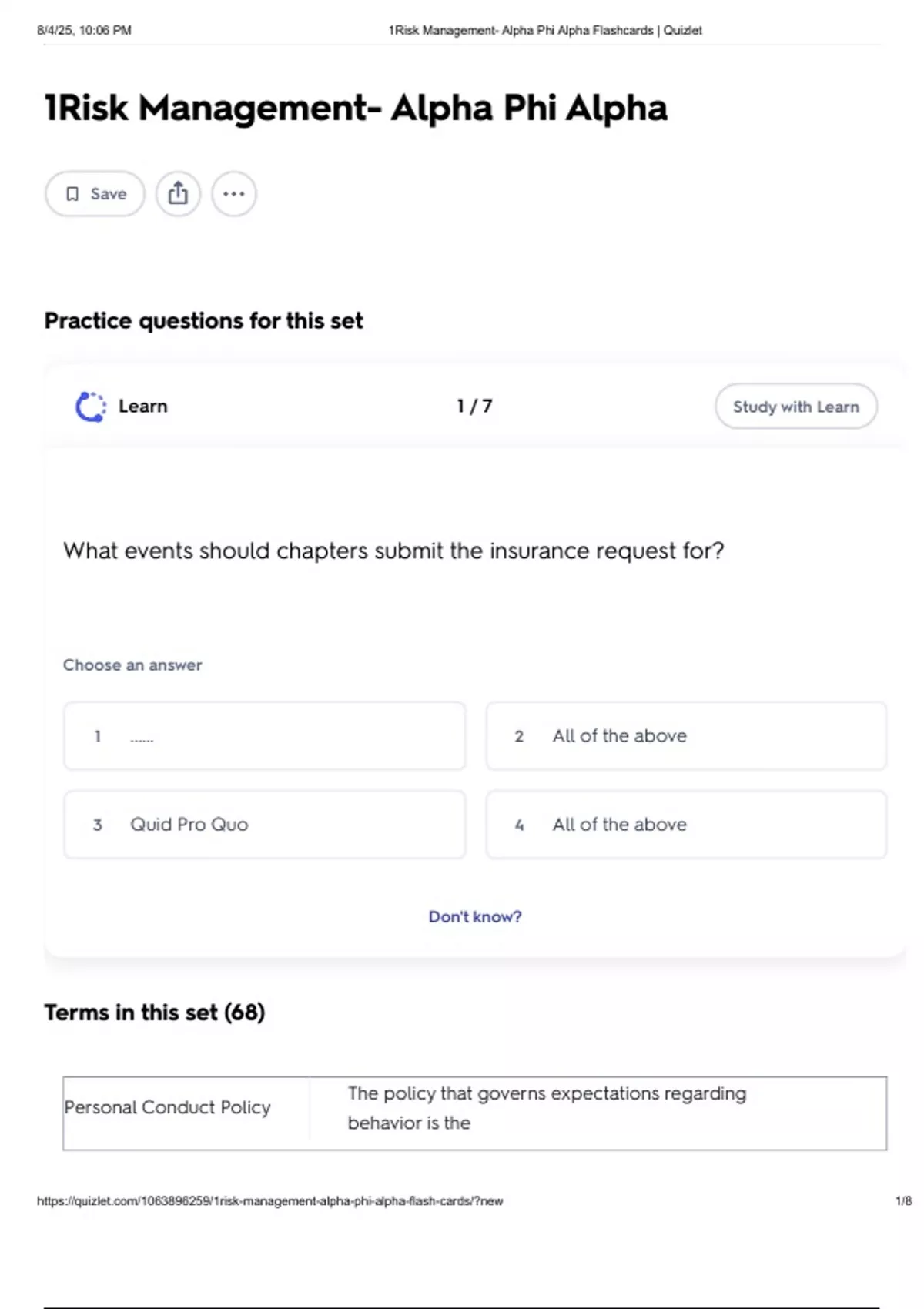Open the quizlet.com URL in the footer

(x=269, y=1201)
